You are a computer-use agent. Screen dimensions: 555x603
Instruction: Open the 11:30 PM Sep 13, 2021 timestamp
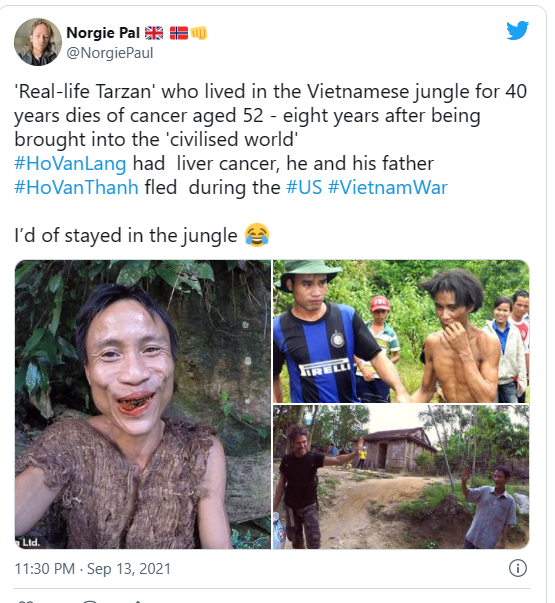click(x=92, y=568)
